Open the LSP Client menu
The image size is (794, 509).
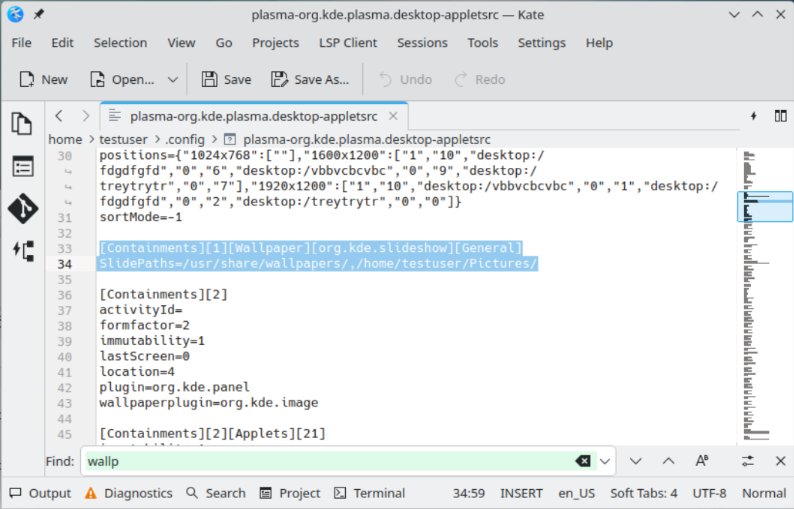tap(348, 43)
